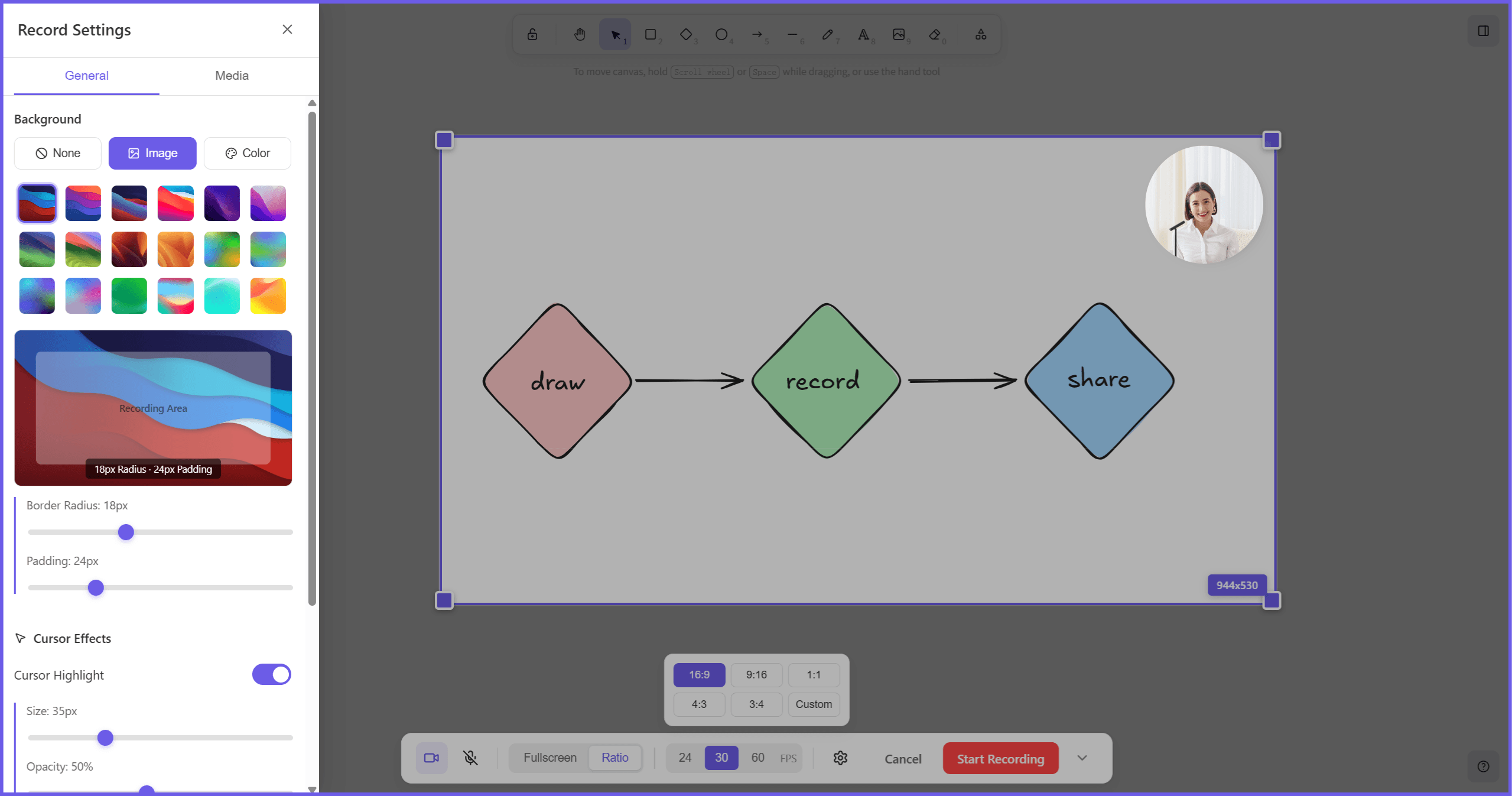The height and width of the screenshot is (796, 1512).
Task: Open the Ratio selector
Action: 614,758
